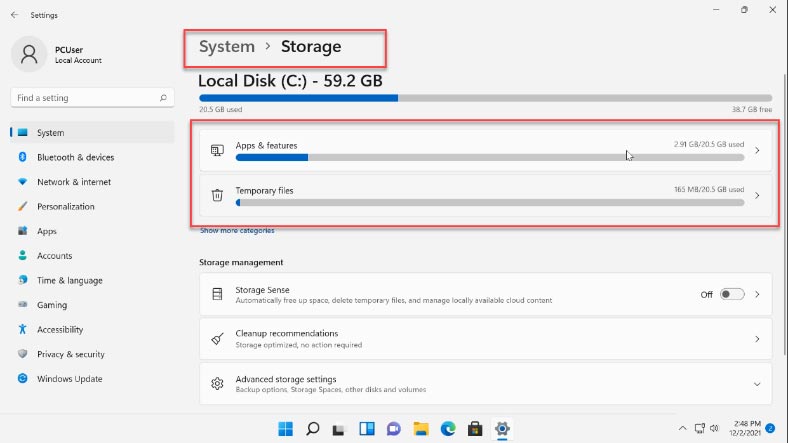The height and width of the screenshot is (443, 788).
Task: Select Gaming in the sidebar
Action: 92,305
